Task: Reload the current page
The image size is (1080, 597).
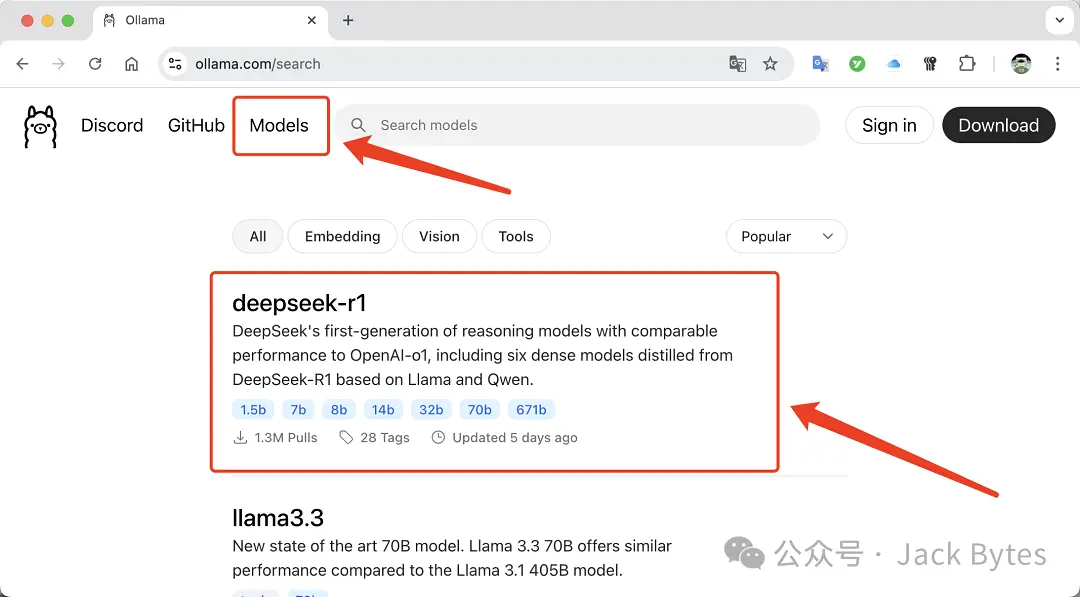Action: (95, 63)
